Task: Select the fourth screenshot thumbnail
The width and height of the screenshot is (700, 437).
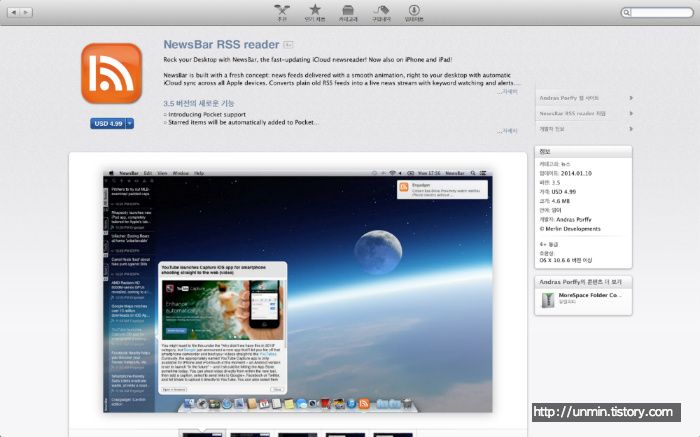Action: coord(345,434)
